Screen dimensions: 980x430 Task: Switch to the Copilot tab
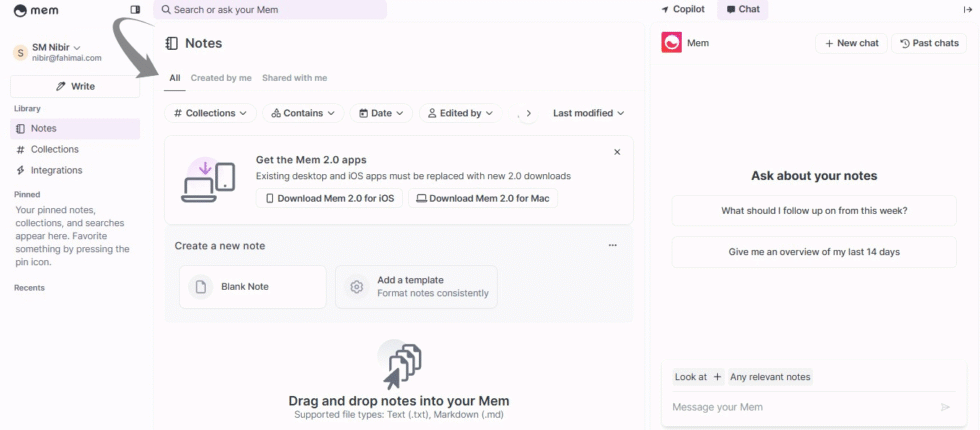(x=683, y=9)
